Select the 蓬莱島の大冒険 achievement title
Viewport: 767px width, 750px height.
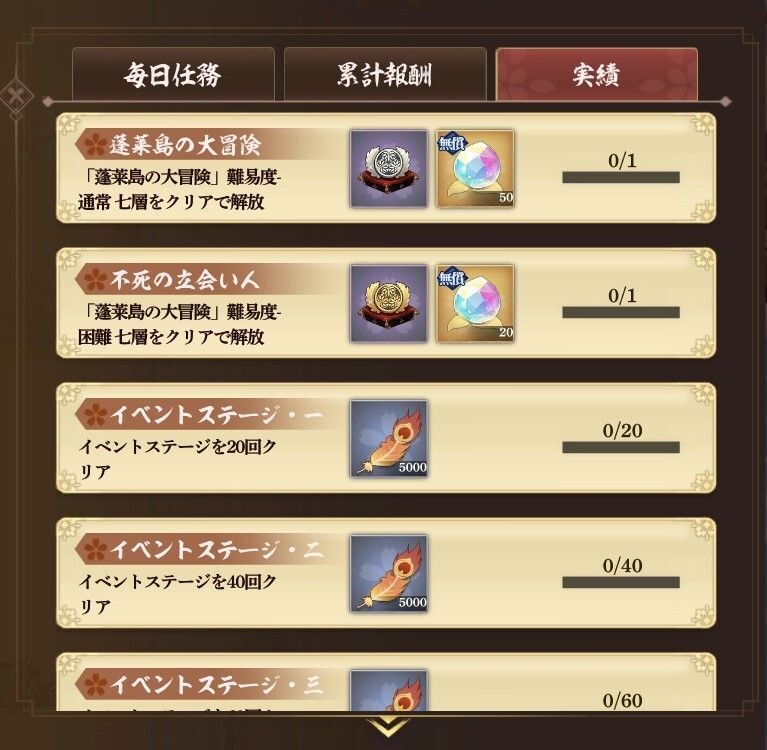(185, 145)
